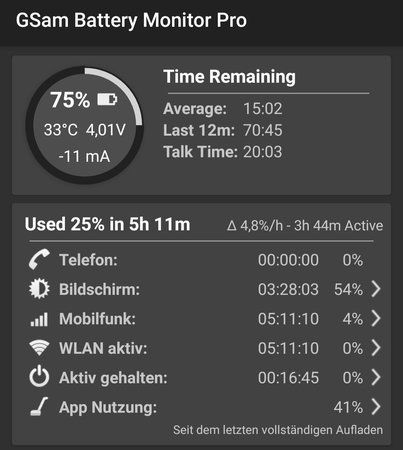Image resolution: width=403 pixels, height=450 pixels.
Task: Open App Nutzung details via chevron arrow
Action: pyautogui.click(x=376, y=407)
